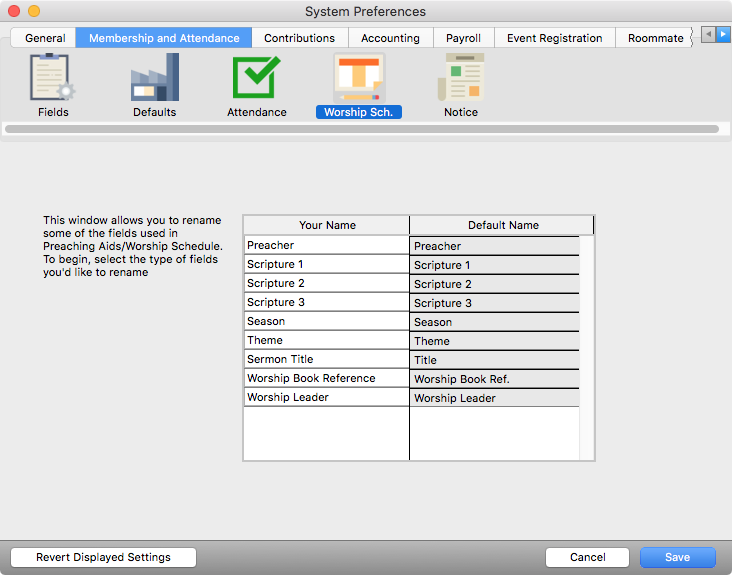Image resolution: width=732 pixels, height=575 pixels.
Task: Open the Fields preferences icon
Action: click(x=53, y=78)
